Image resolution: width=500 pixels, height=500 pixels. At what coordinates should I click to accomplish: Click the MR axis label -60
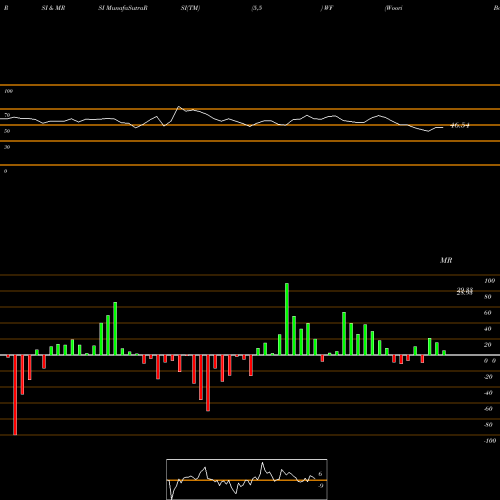coord(488,409)
